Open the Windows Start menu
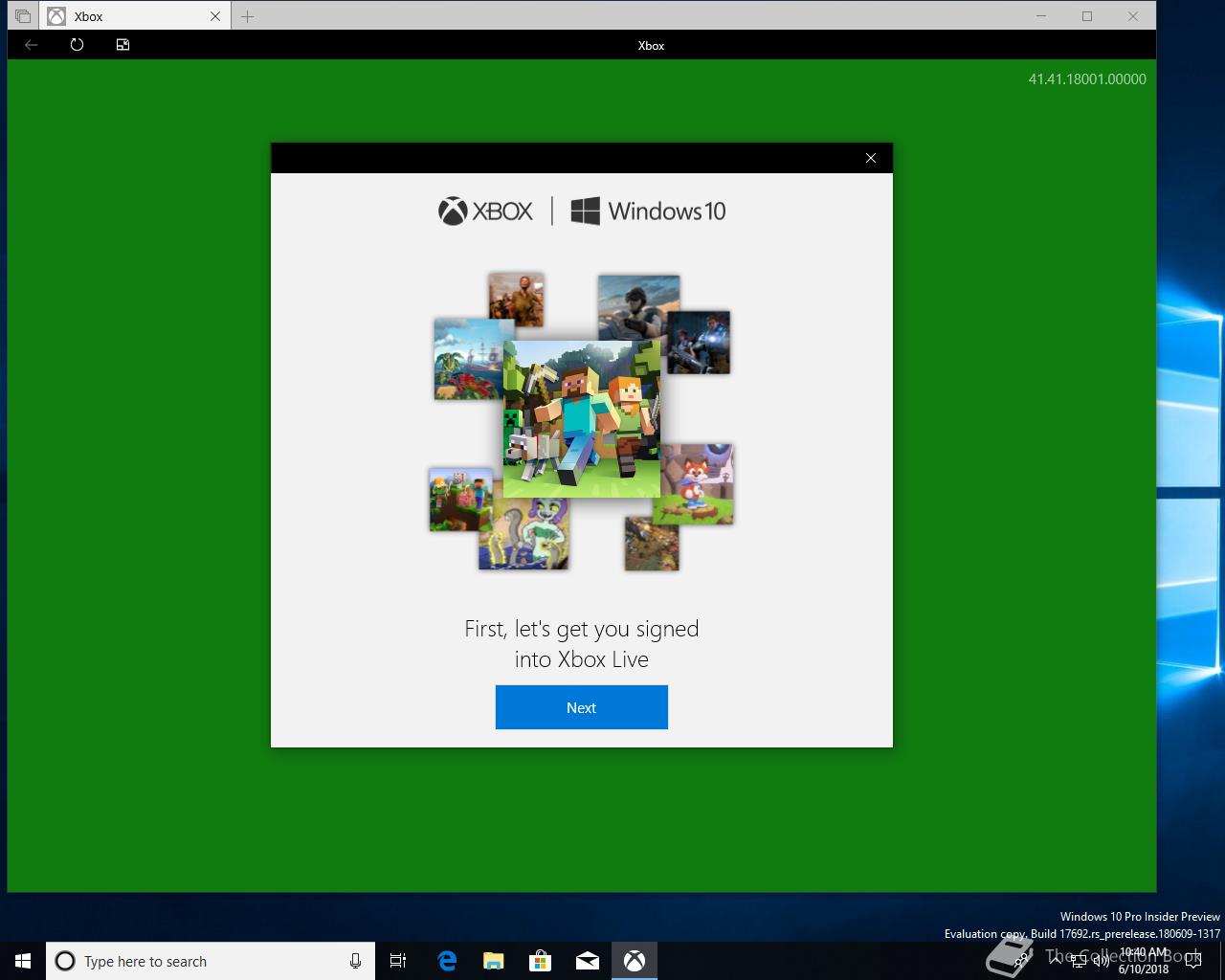Image resolution: width=1225 pixels, height=980 pixels. pos(23,961)
